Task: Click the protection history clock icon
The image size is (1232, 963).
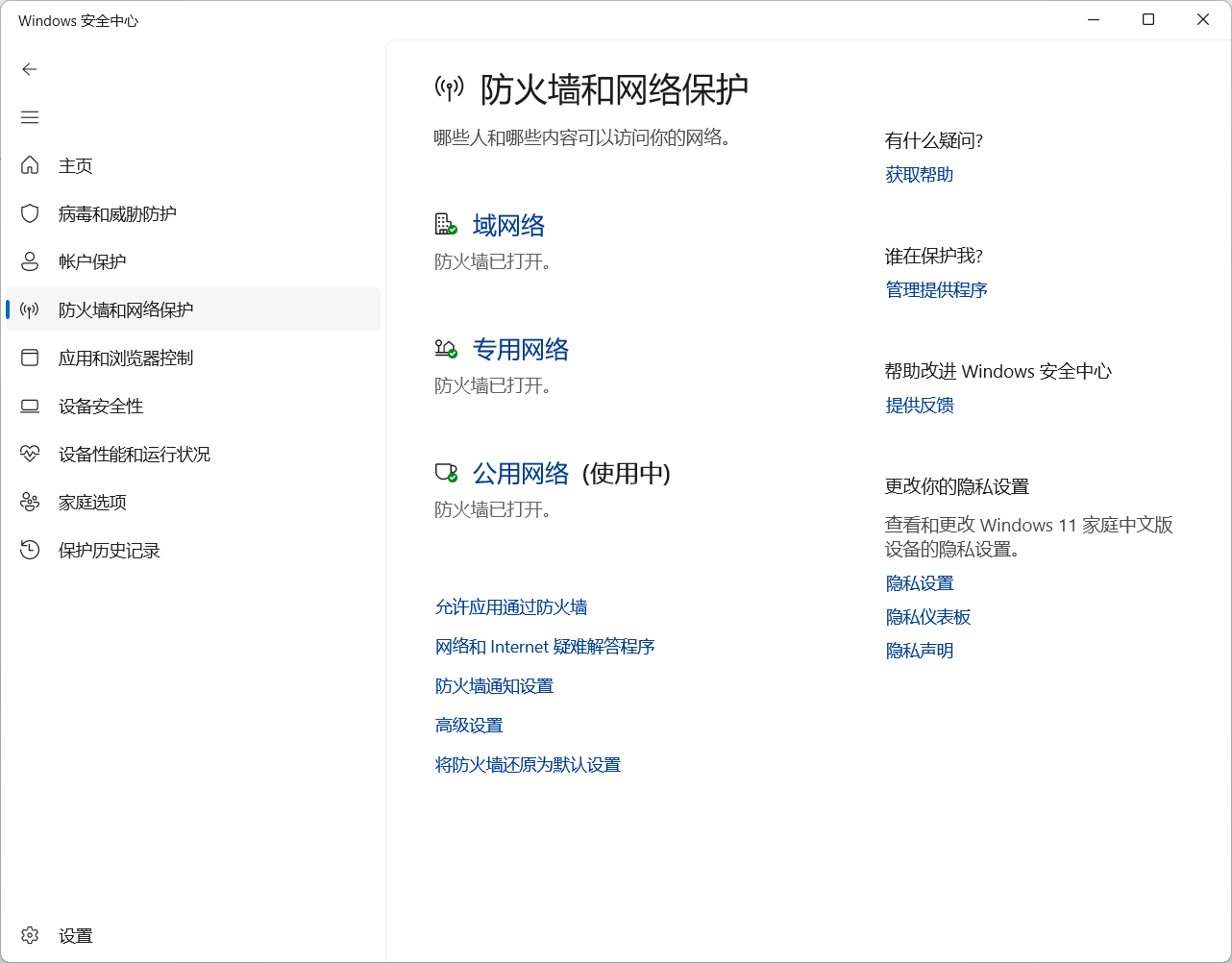Action: coord(30,550)
